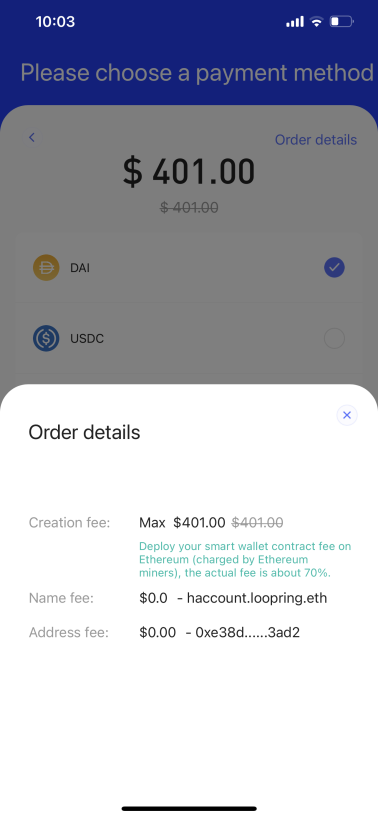
Task: Tap the 0xe38d......3ad2 address
Action: click(x=248, y=633)
